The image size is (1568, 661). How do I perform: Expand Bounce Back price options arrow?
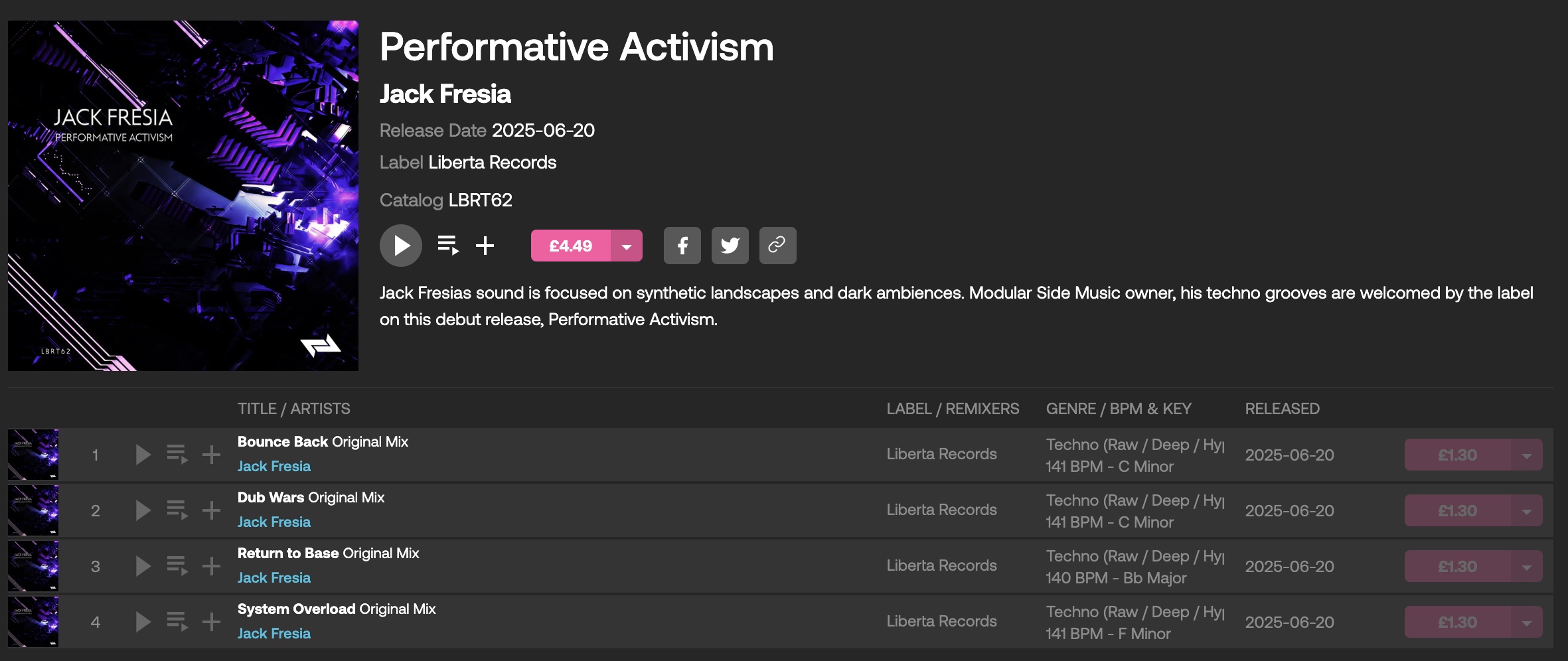pos(1526,455)
